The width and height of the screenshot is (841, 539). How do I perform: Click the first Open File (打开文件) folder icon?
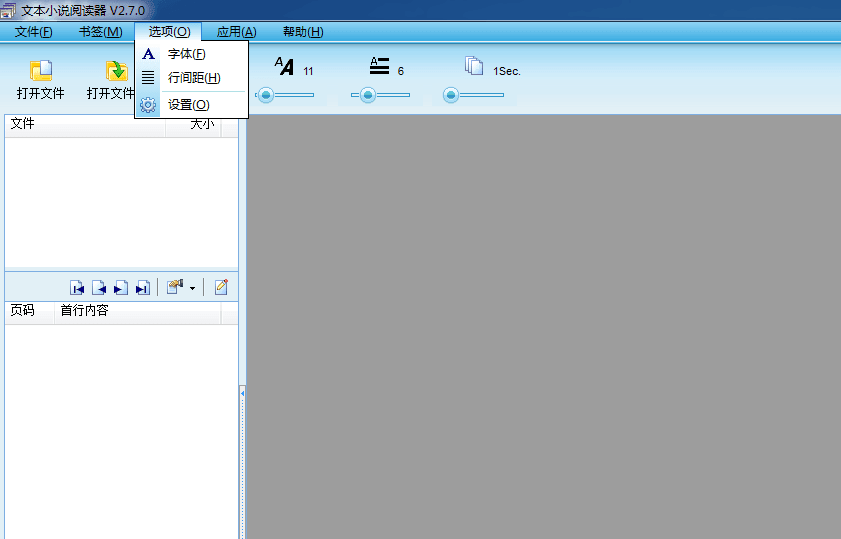pyautogui.click(x=41, y=71)
